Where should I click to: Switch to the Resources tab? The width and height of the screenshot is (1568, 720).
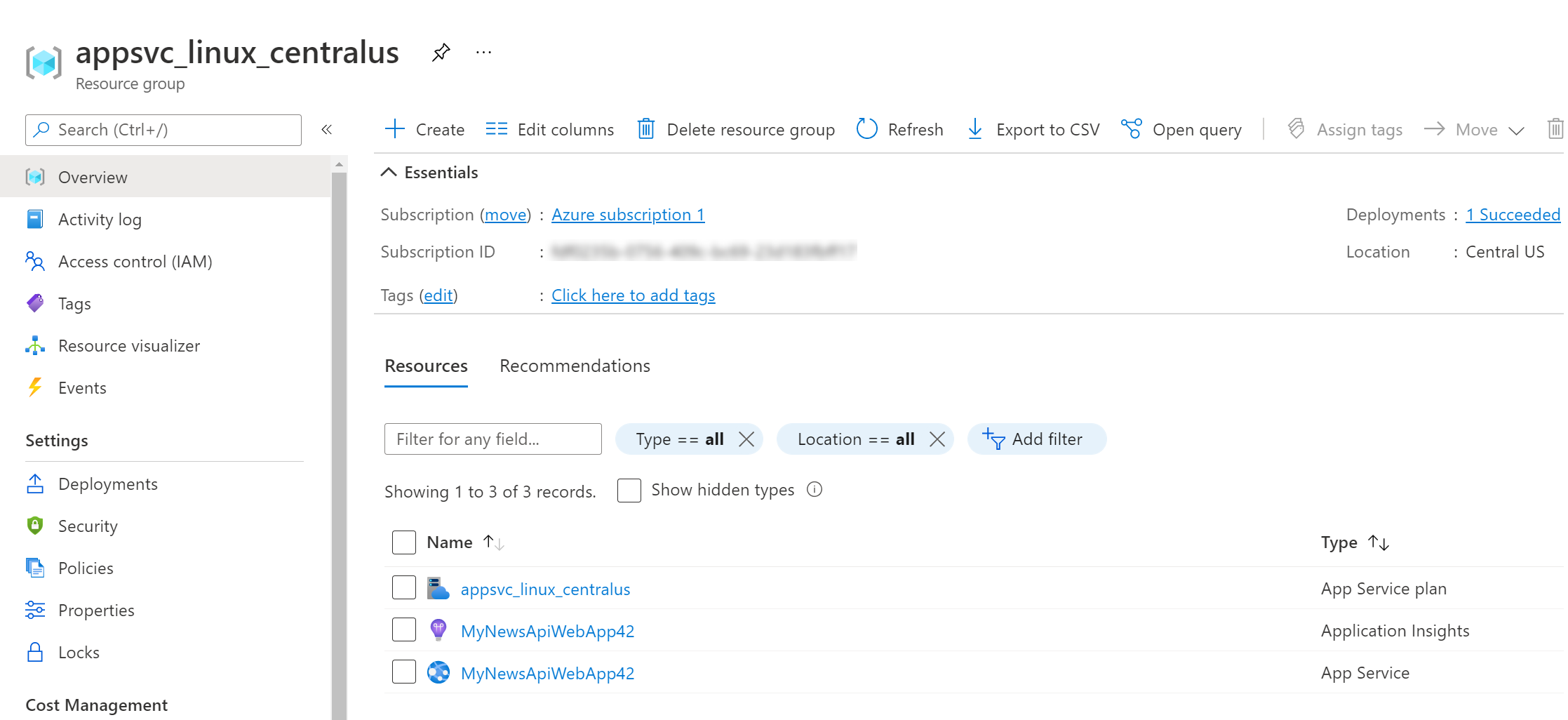tap(426, 366)
